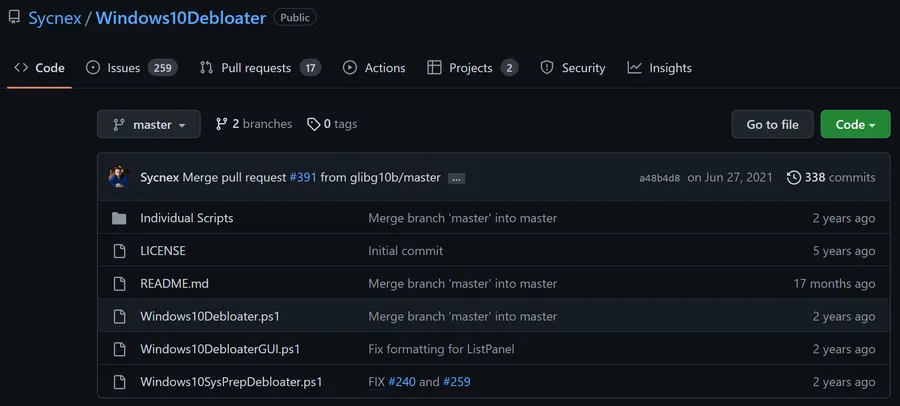900x406 pixels.
Task: Click the file icon next to Windows10SysPrepDebloater.ps1
Action: coord(119,382)
